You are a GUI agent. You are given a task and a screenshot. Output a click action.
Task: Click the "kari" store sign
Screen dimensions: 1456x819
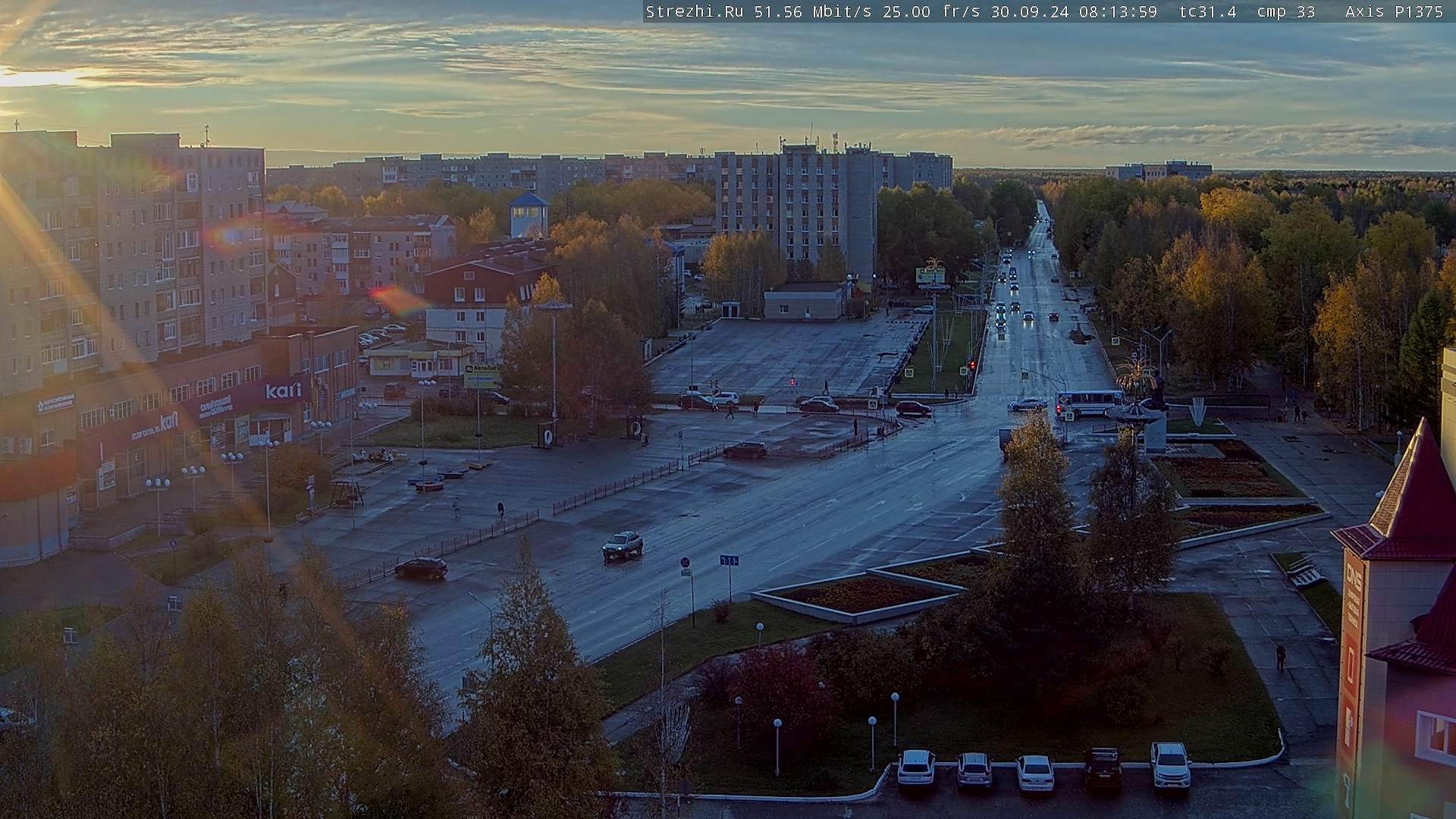coord(283,391)
